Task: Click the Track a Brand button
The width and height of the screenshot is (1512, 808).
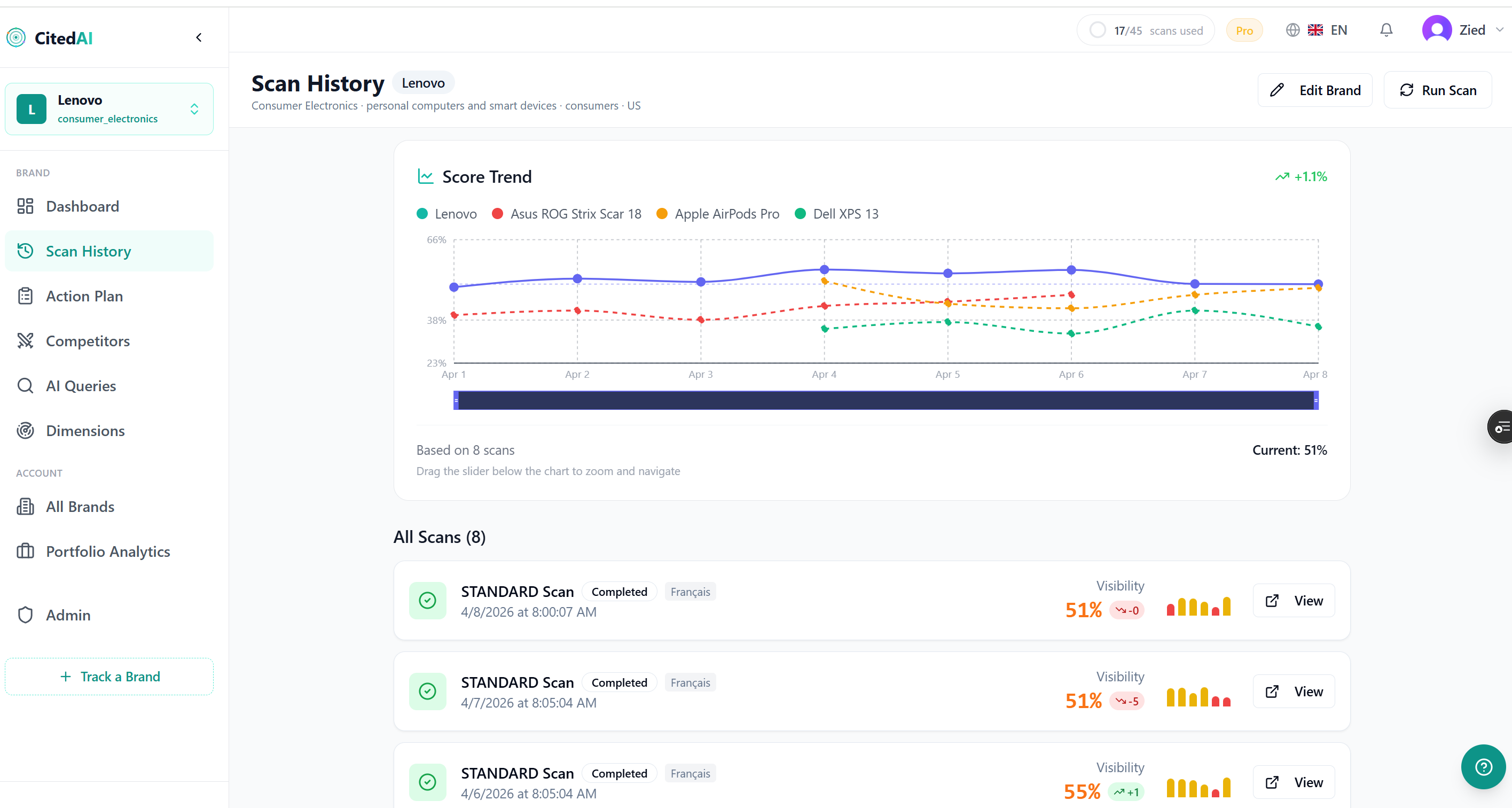Action: tap(109, 677)
